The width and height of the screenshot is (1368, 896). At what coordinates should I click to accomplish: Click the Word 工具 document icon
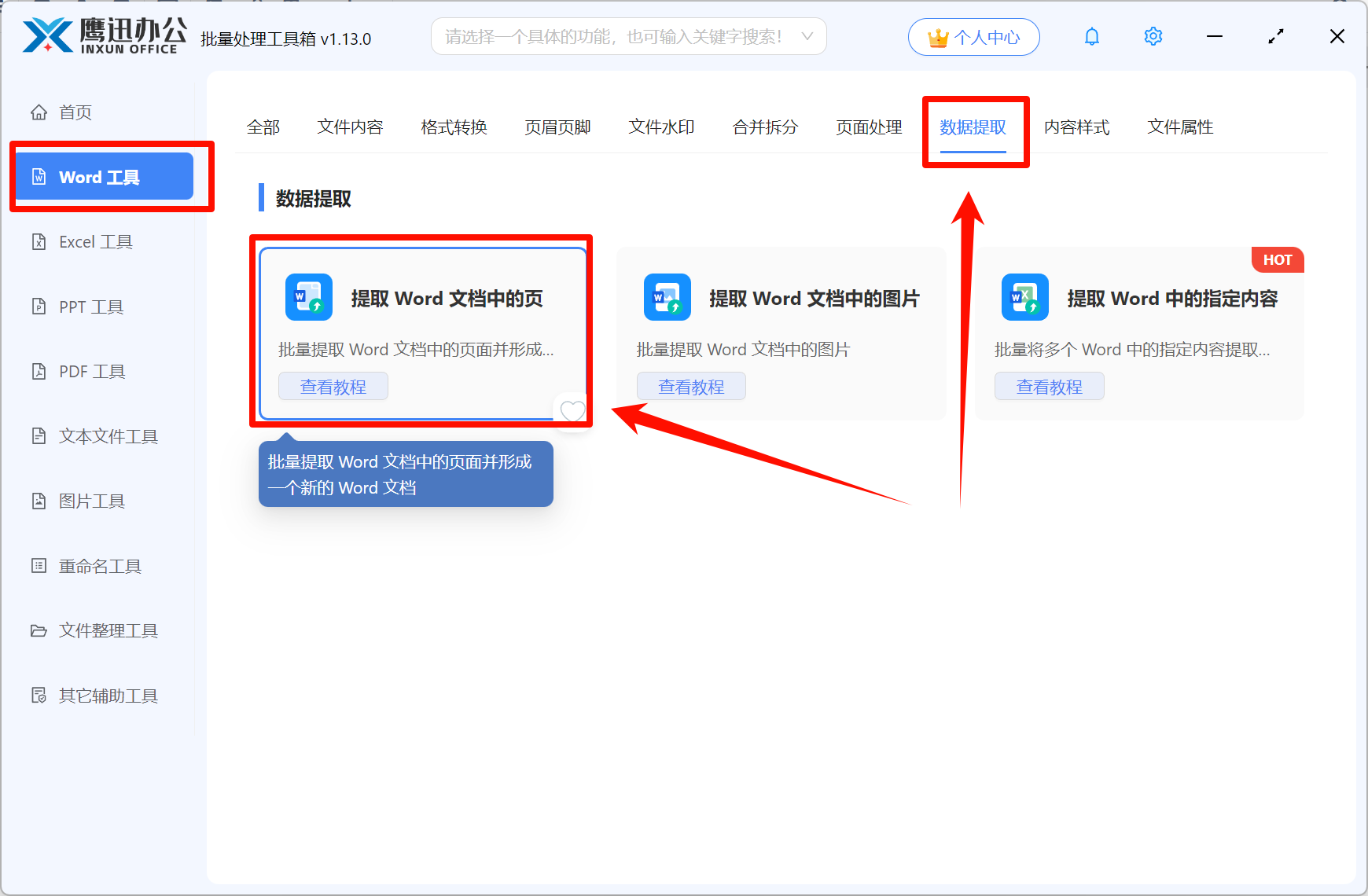39,177
